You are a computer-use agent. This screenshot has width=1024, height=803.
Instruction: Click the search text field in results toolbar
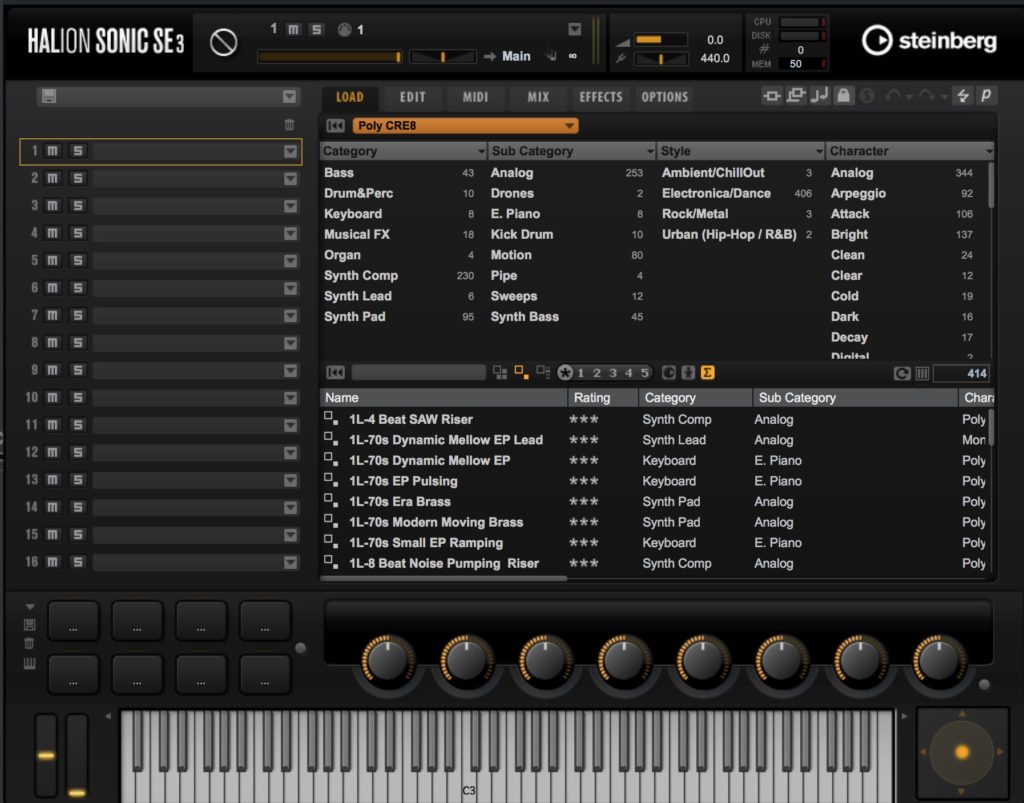pyautogui.click(x=418, y=373)
